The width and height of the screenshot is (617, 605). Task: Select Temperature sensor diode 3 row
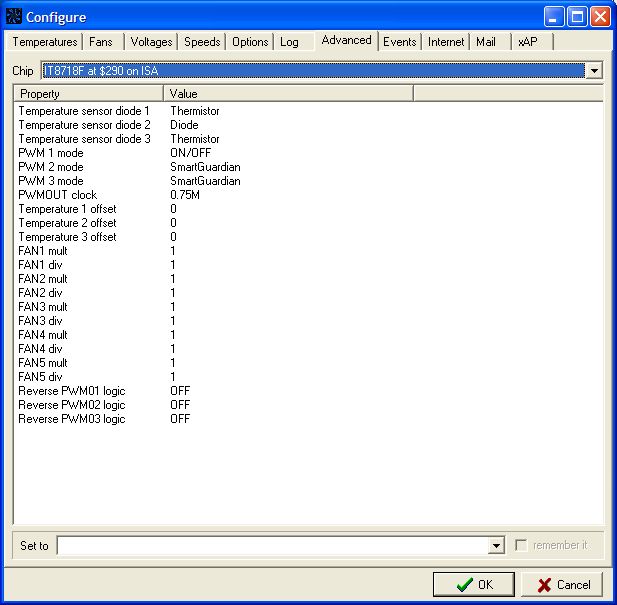pos(84,139)
